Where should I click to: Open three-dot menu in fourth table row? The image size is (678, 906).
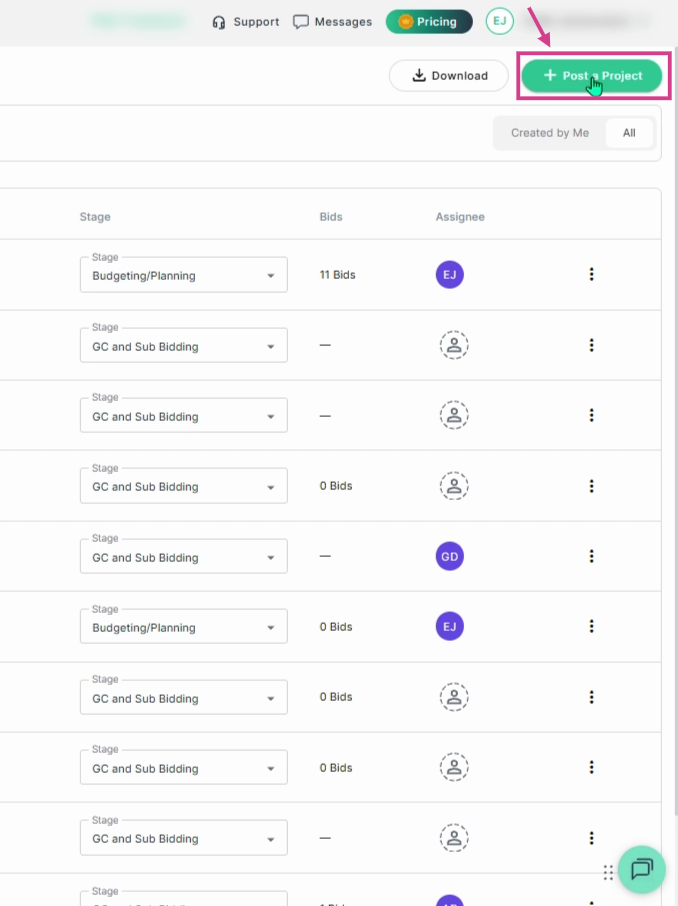click(x=591, y=486)
